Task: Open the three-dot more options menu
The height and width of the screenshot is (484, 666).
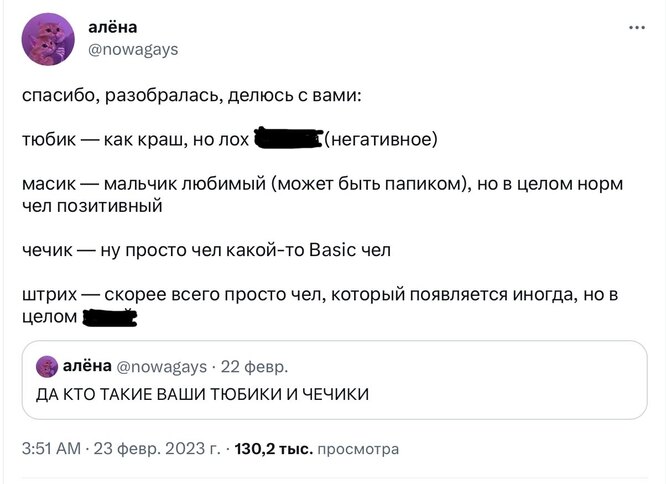Action: 636,27
